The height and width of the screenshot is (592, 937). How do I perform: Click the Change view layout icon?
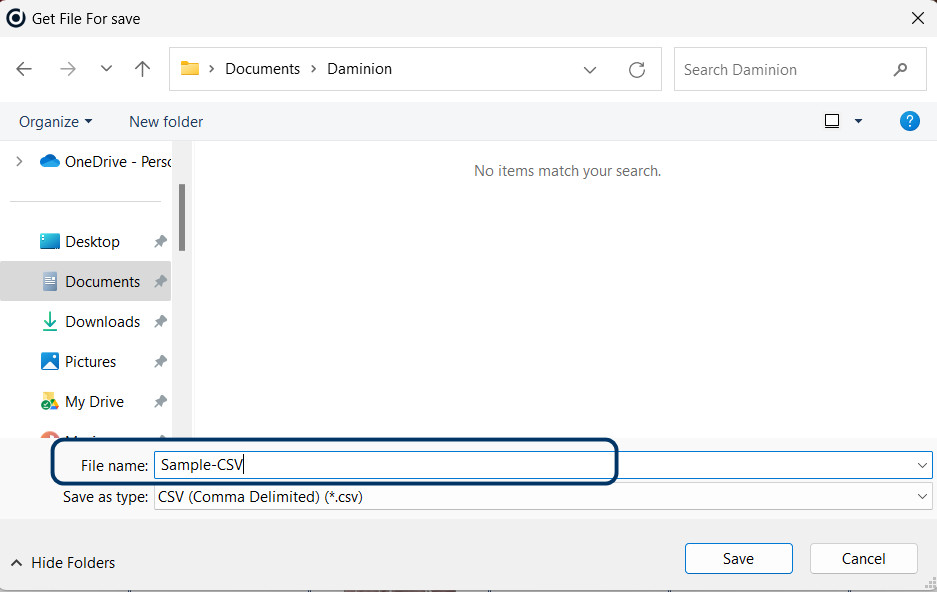[832, 121]
